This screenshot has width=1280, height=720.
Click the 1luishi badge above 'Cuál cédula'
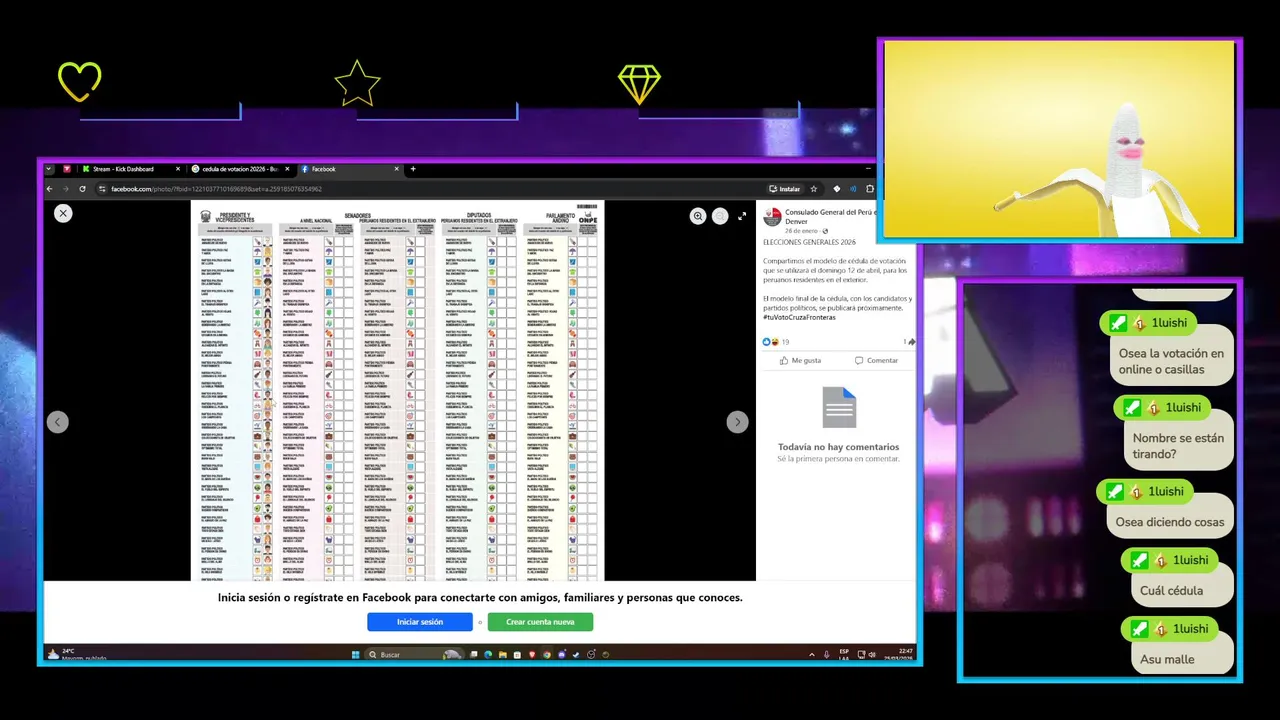pyautogui.click(x=1170, y=560)
